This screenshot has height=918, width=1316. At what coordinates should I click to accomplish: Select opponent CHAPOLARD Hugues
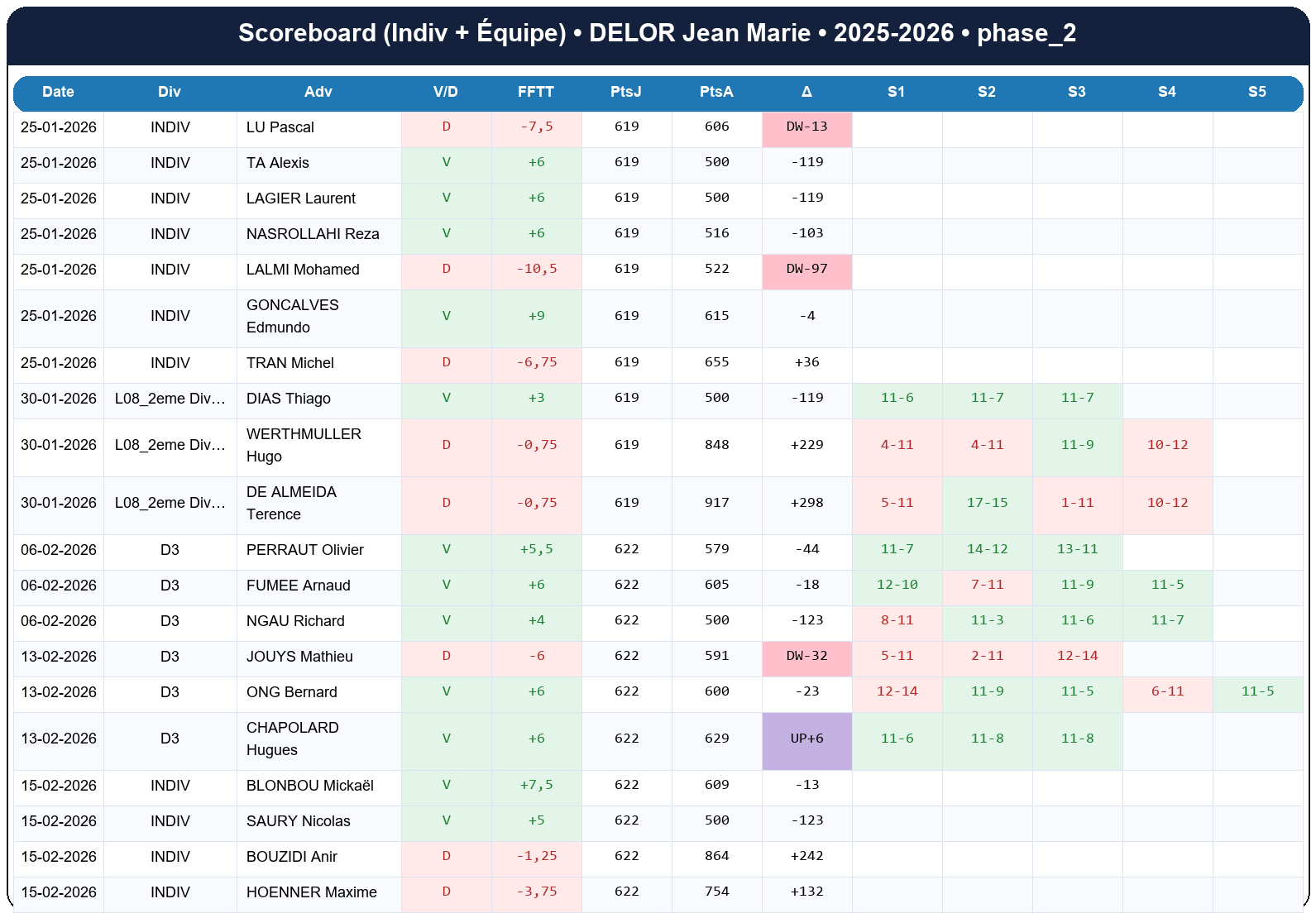(x=293, y=739)
